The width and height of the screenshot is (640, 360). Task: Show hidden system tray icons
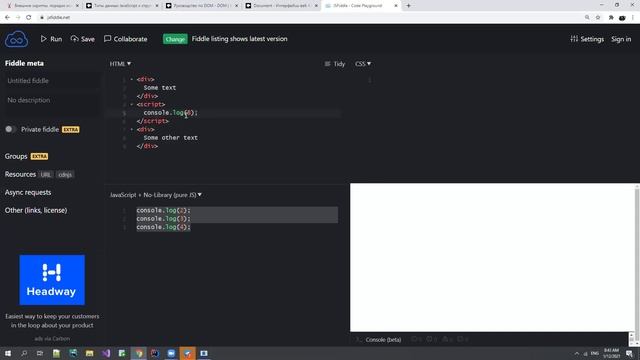point(576,353)
